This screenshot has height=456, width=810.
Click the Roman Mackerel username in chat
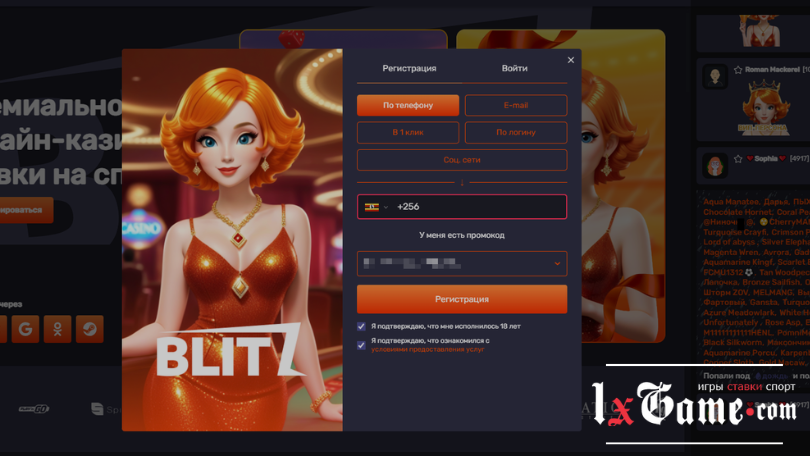pyautogui.click(x=772, y=70)
